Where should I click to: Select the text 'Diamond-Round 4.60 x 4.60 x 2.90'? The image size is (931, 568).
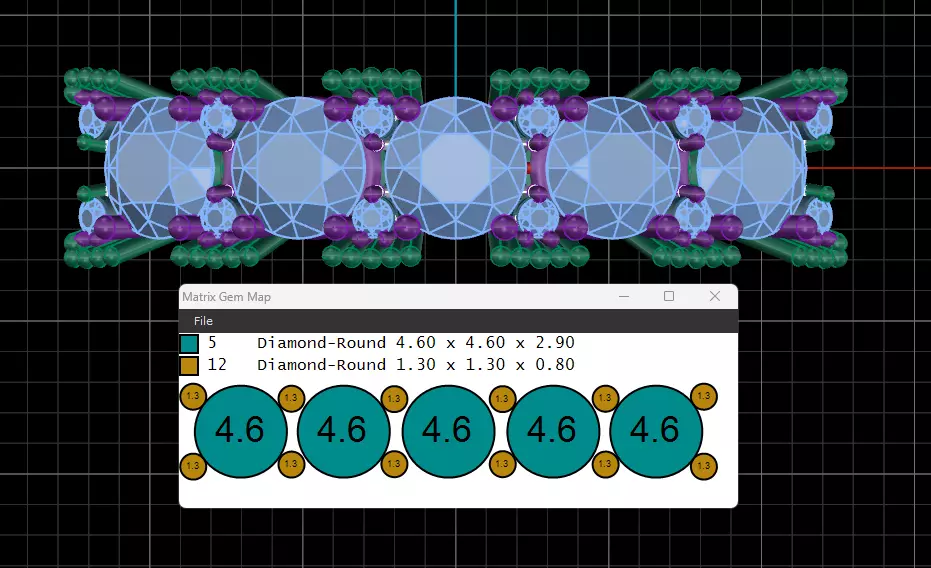pyautogui.click(x=416, y=342)
